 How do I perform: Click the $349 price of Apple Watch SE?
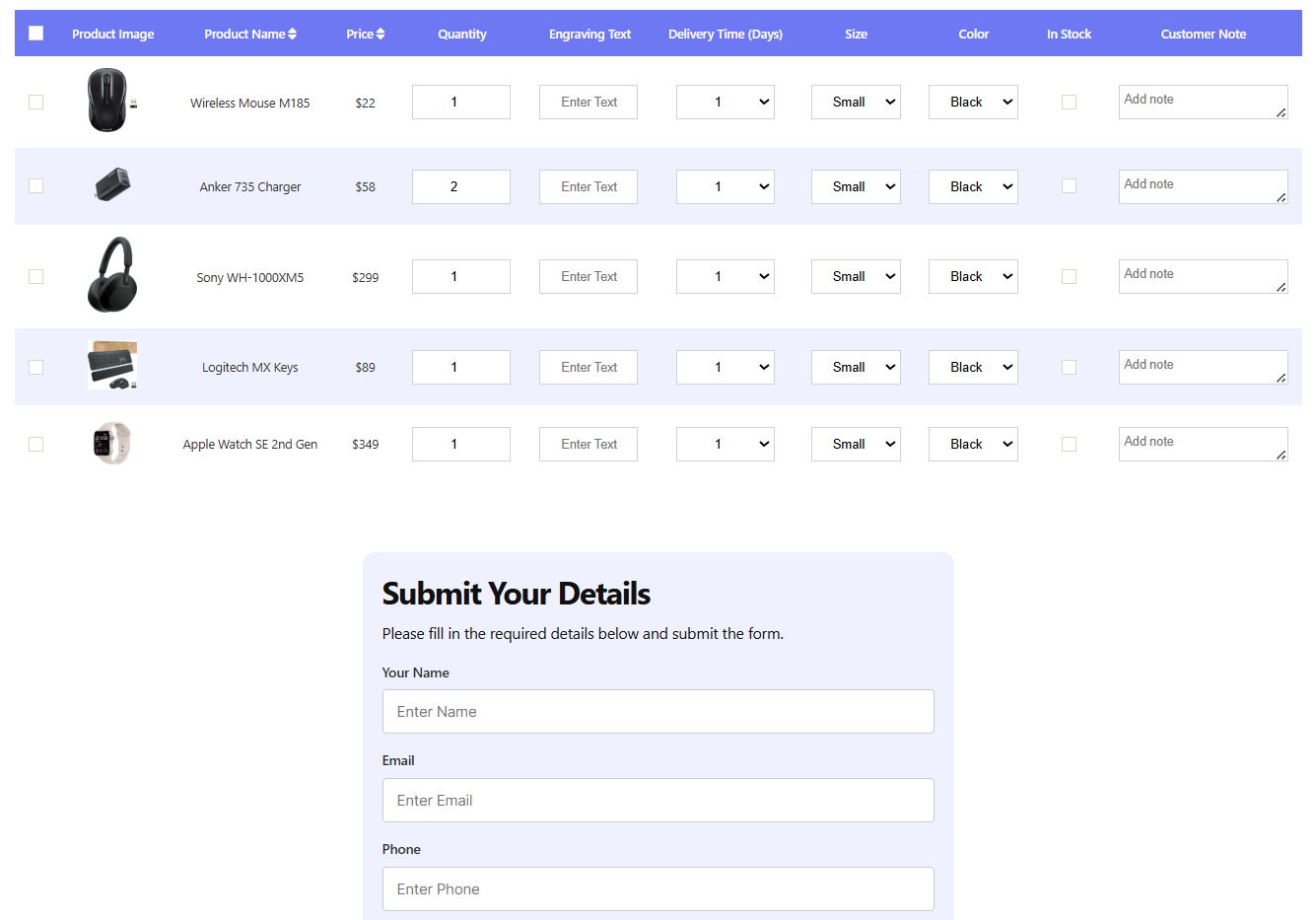pyautogui.click(x=365, y=444)
